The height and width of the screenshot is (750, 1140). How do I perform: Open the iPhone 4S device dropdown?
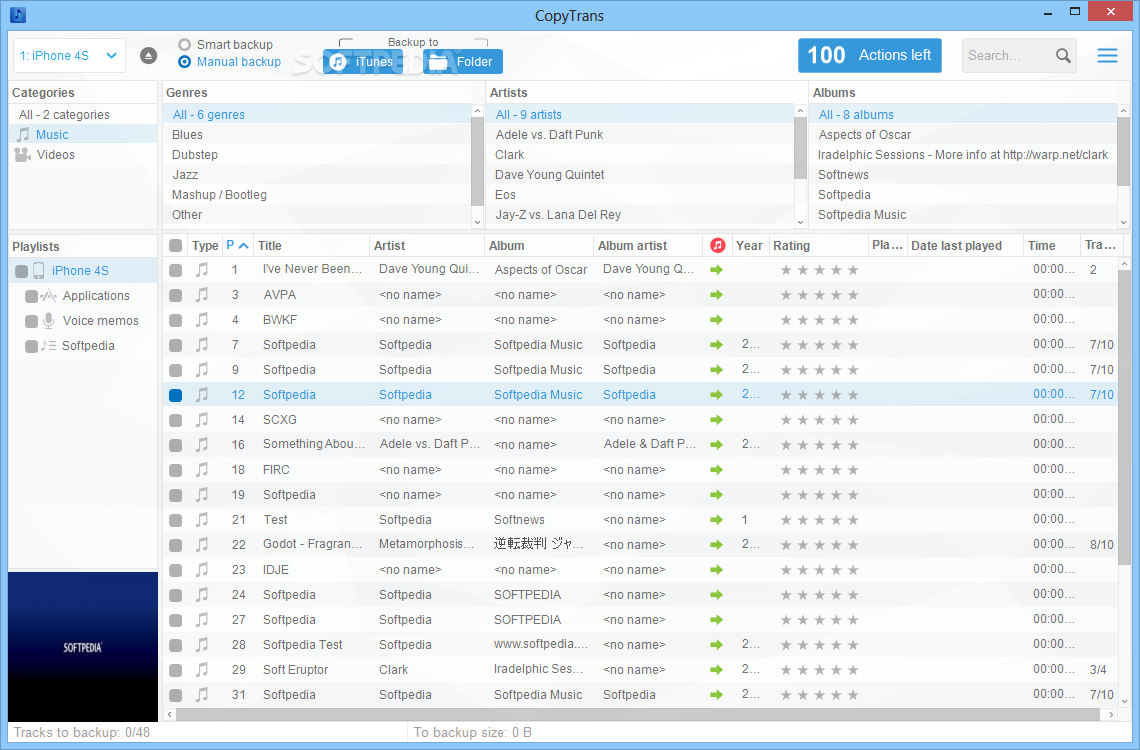(69, 56)
